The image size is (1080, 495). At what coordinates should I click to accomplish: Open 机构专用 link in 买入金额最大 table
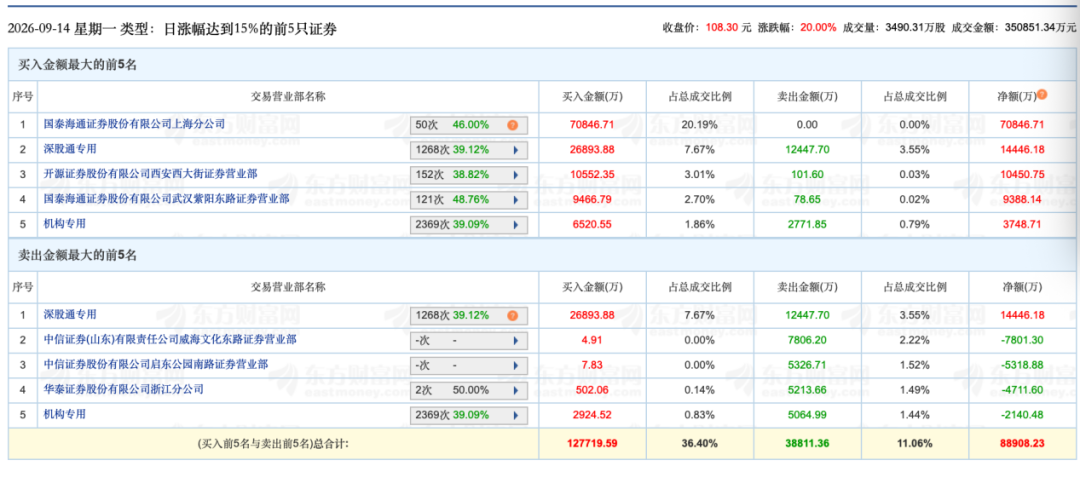65,223
